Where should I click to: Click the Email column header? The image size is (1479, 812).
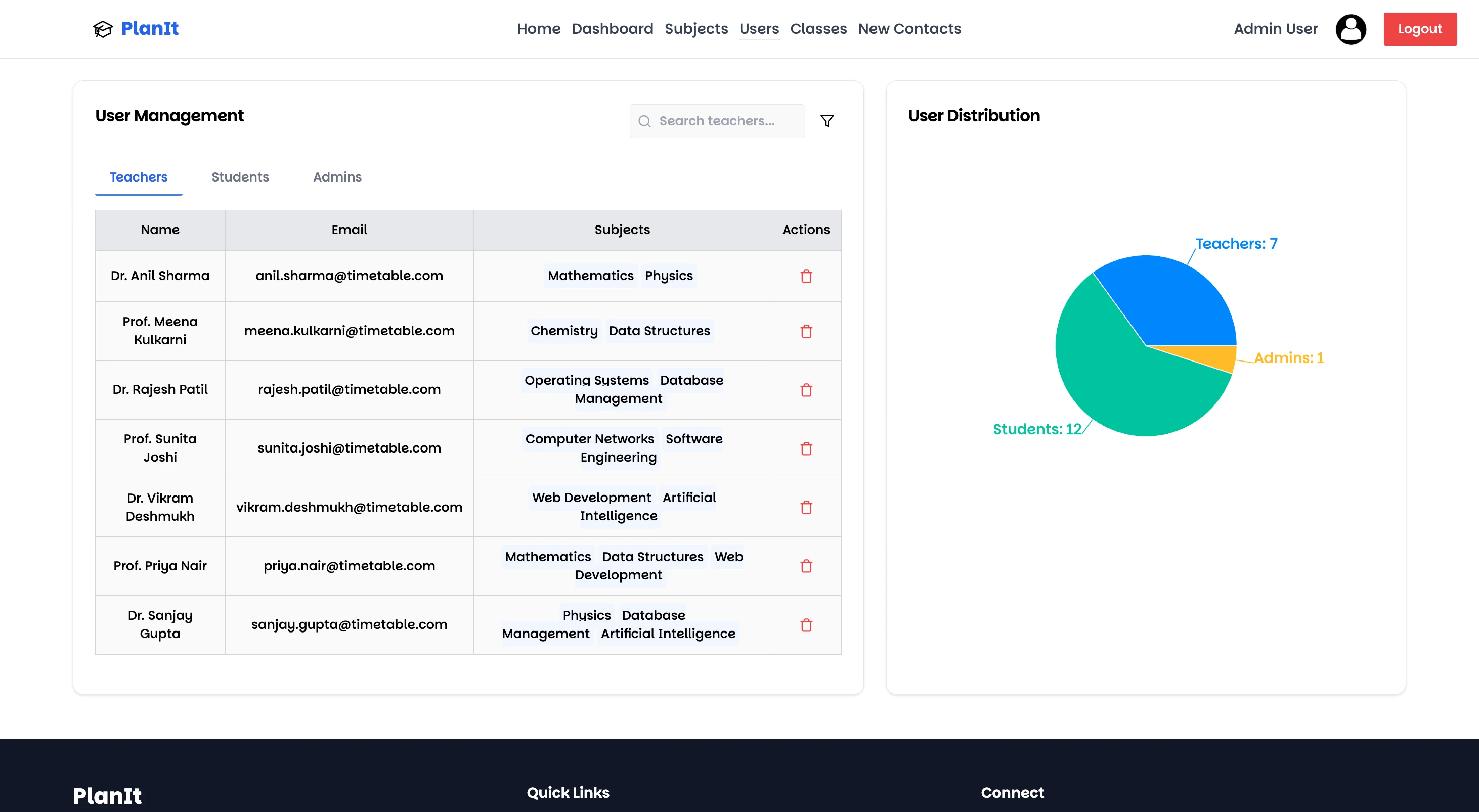[349, 230]
